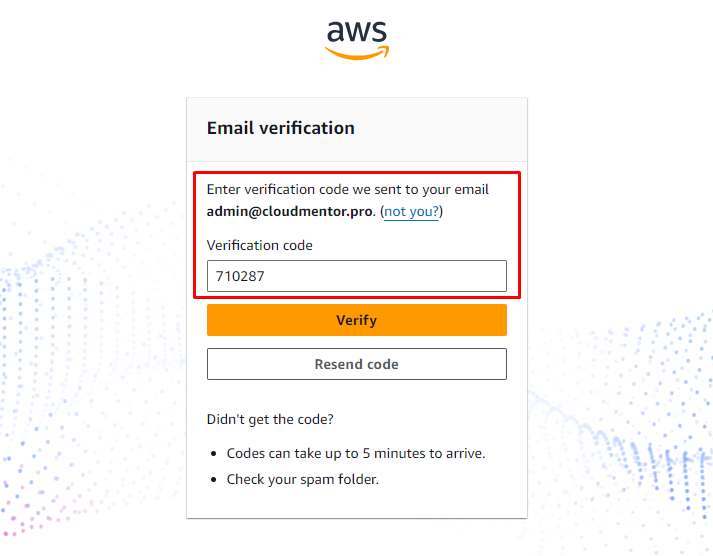
Task: Click the orange smile arrow under aws
Action: point(357,52)
